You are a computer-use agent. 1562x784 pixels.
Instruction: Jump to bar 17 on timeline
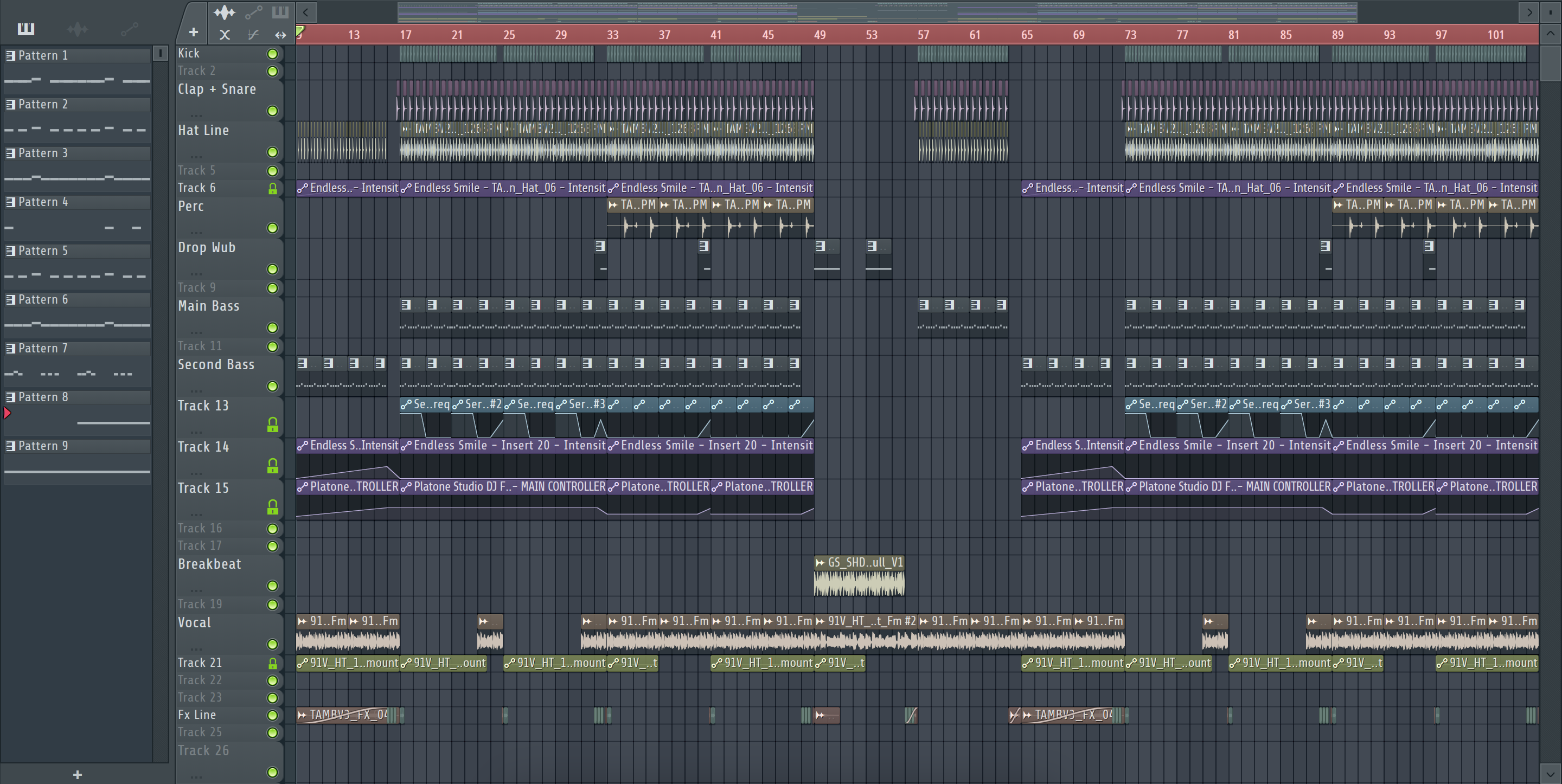click(x=405, y=35)
